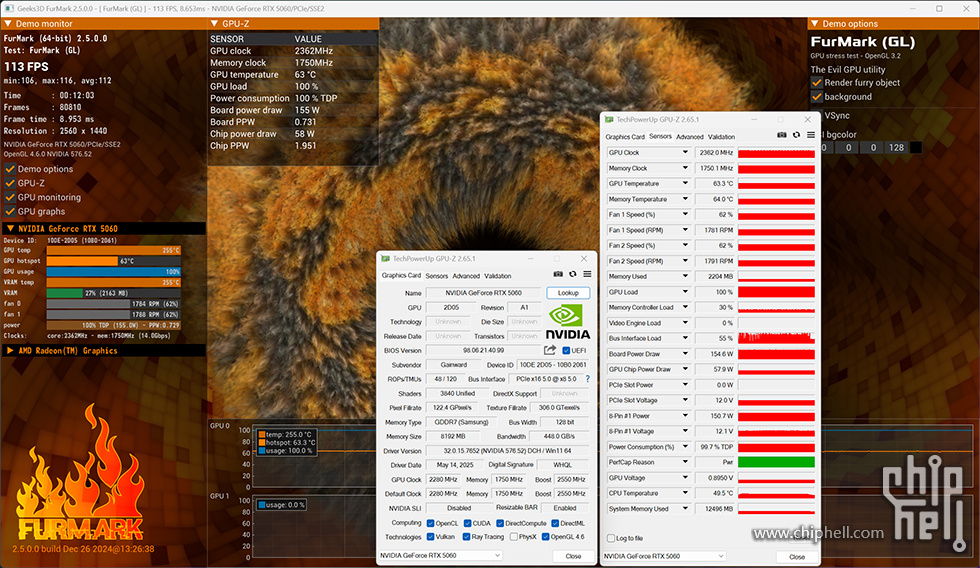This screenshot has height=568, width=980.
Task: Click the Name field NVIDIA GeForce RTX 5060
Action: tap(483, 292)
